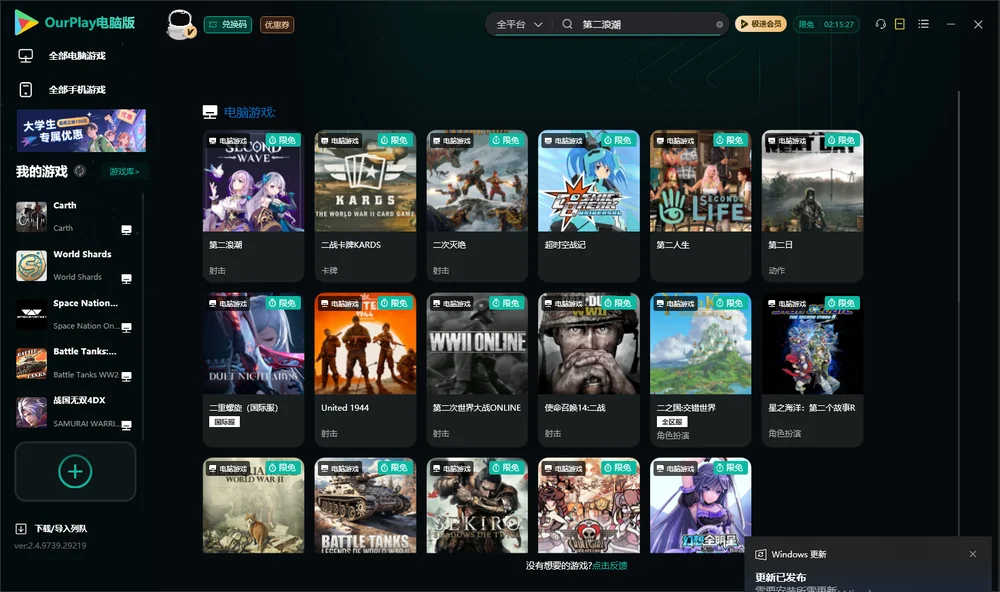Screen dimensions: 1000x592
Task: Click the OurPlay logo icon
Action: pos(26,22)
